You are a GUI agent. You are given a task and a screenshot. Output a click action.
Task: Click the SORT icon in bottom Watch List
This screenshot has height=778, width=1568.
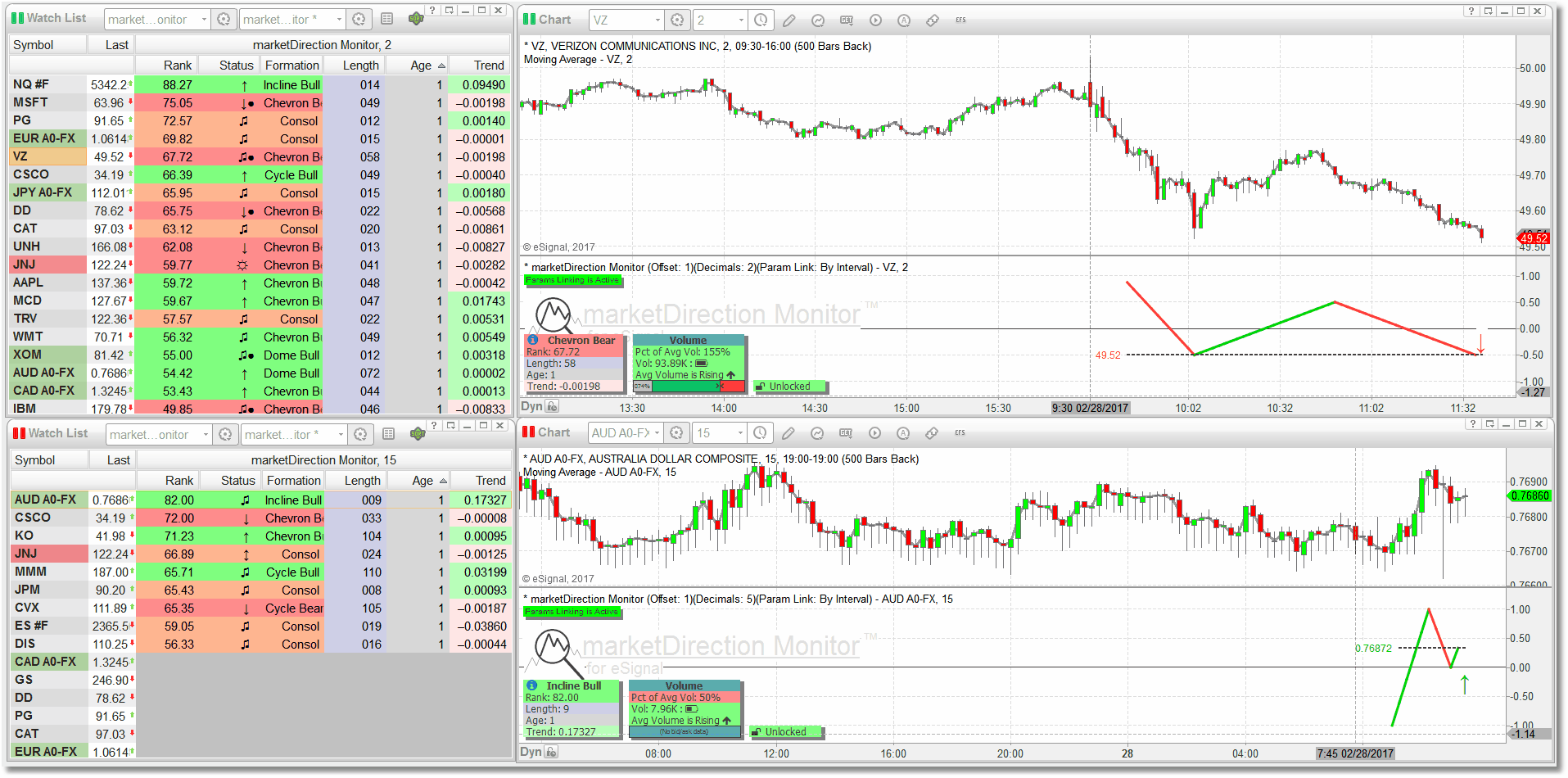(x=418, y=433)
